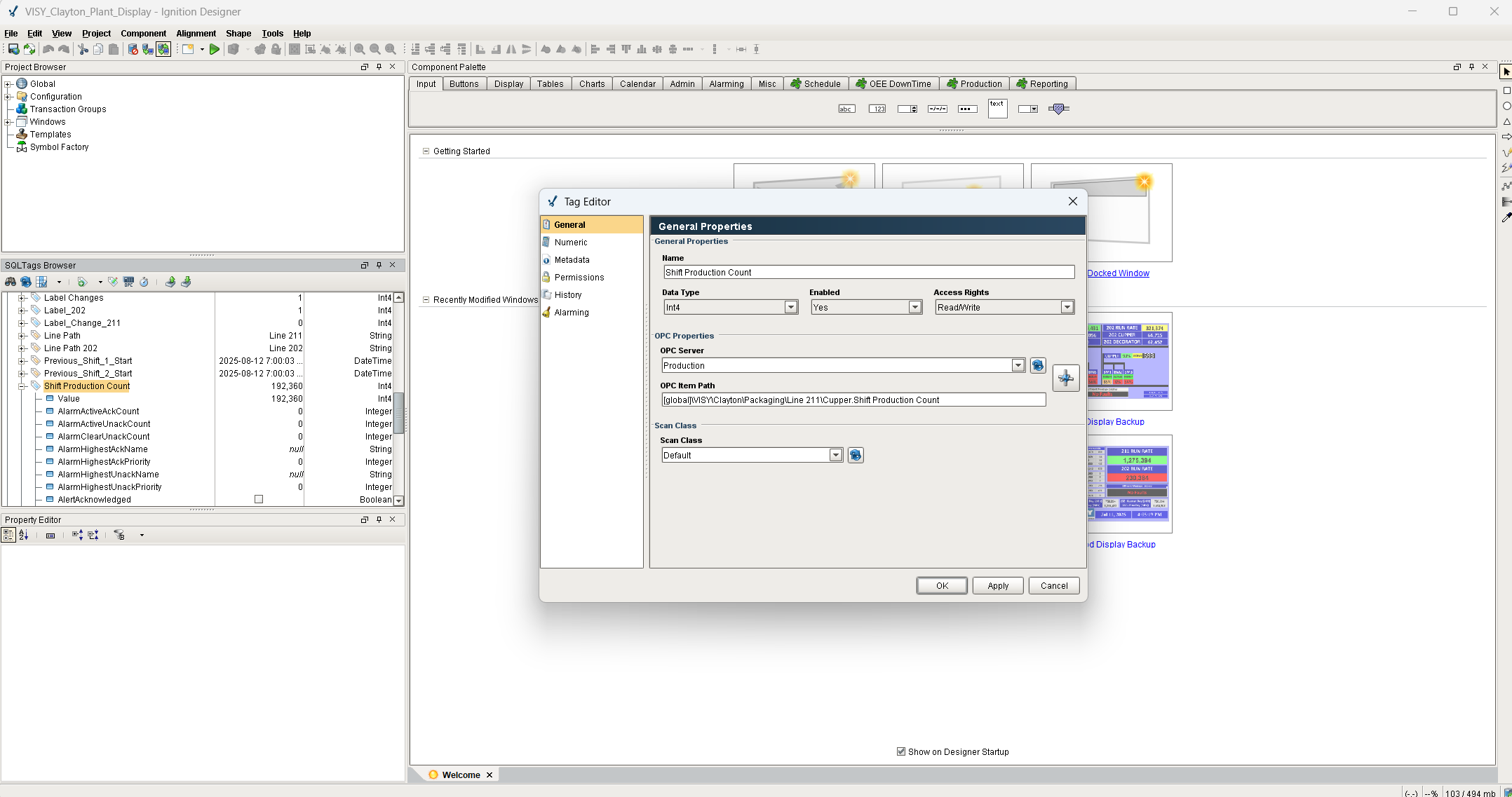
Task: Click the binoculars search icon in SQLTags Browser
Action: (x=11, y=282)
